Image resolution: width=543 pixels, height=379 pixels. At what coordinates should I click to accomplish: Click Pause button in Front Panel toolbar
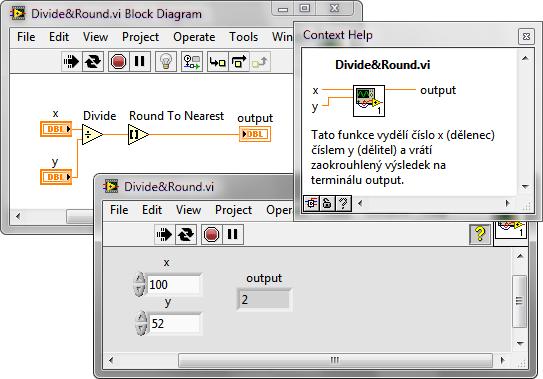(x=232, y=235)
